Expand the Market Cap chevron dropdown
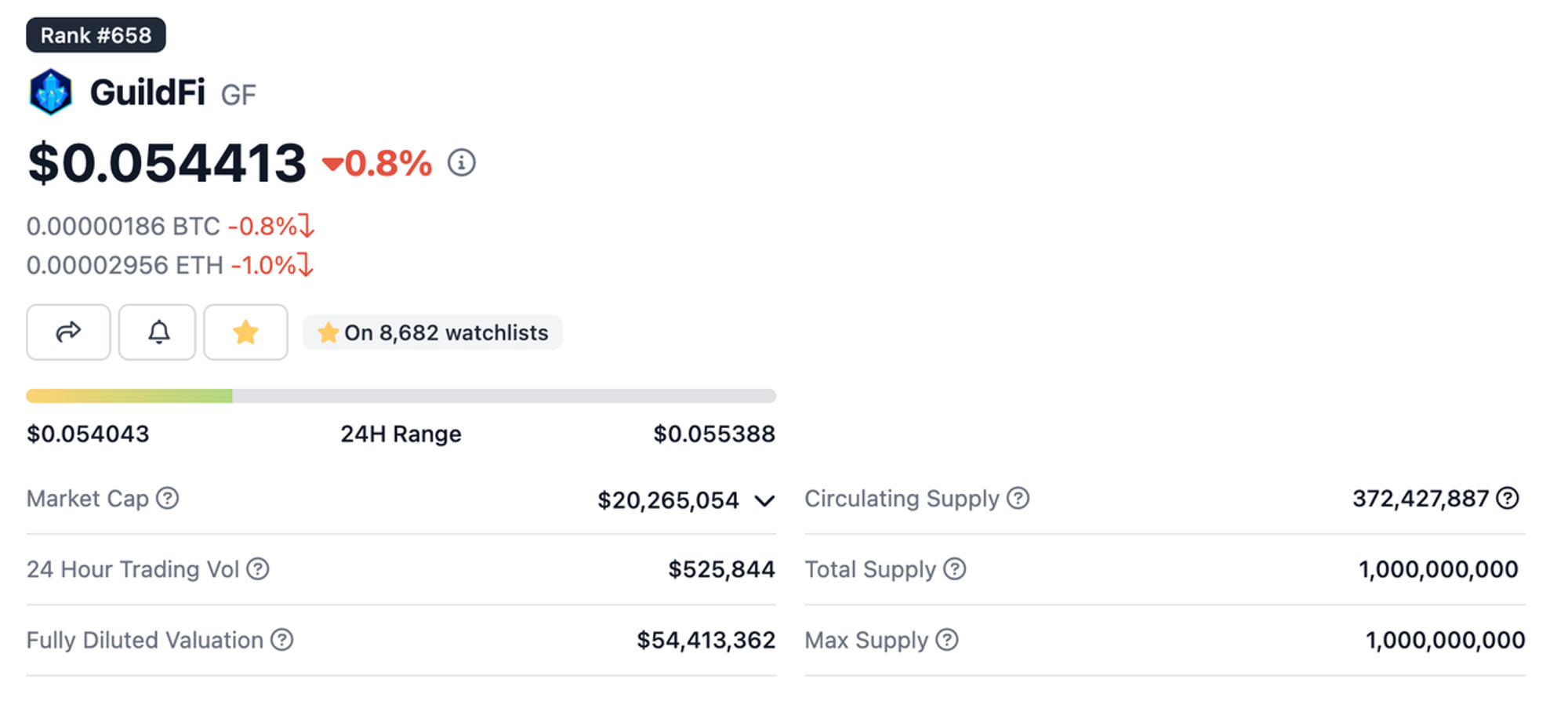The image size is (1568, 701). click(764, 500)
